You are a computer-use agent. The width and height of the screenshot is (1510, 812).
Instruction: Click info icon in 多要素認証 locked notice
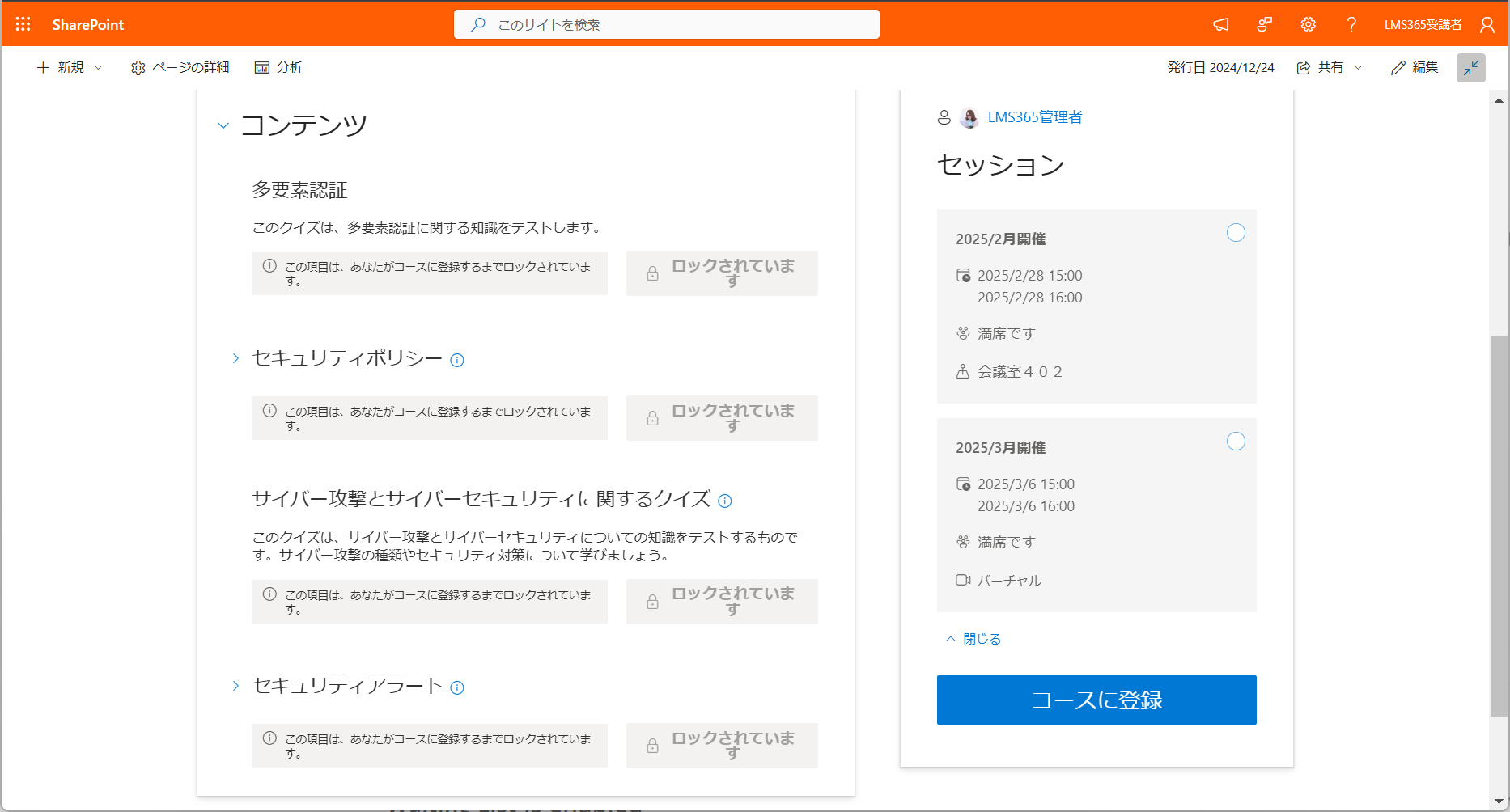click(x=269, y=266)
